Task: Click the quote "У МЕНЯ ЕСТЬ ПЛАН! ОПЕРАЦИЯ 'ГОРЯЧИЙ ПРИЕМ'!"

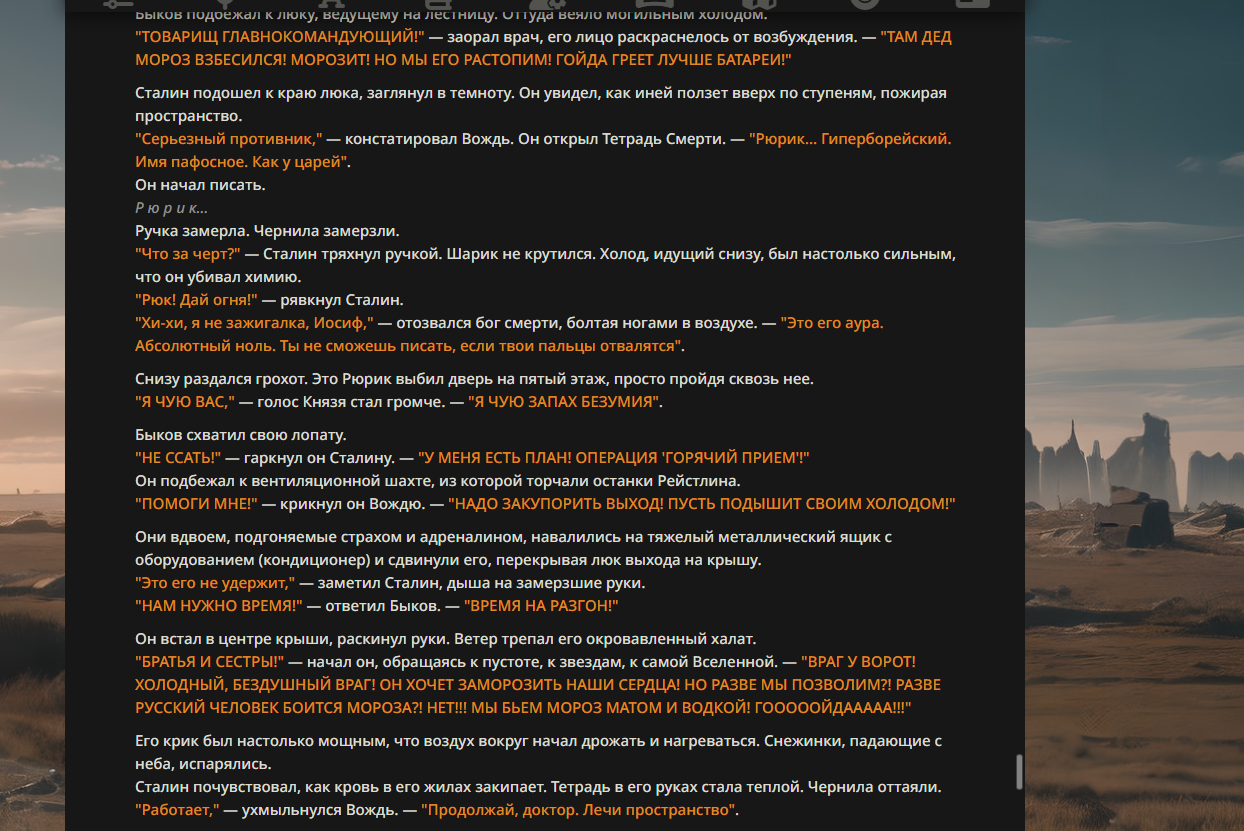Action: (x=614, y=459)
